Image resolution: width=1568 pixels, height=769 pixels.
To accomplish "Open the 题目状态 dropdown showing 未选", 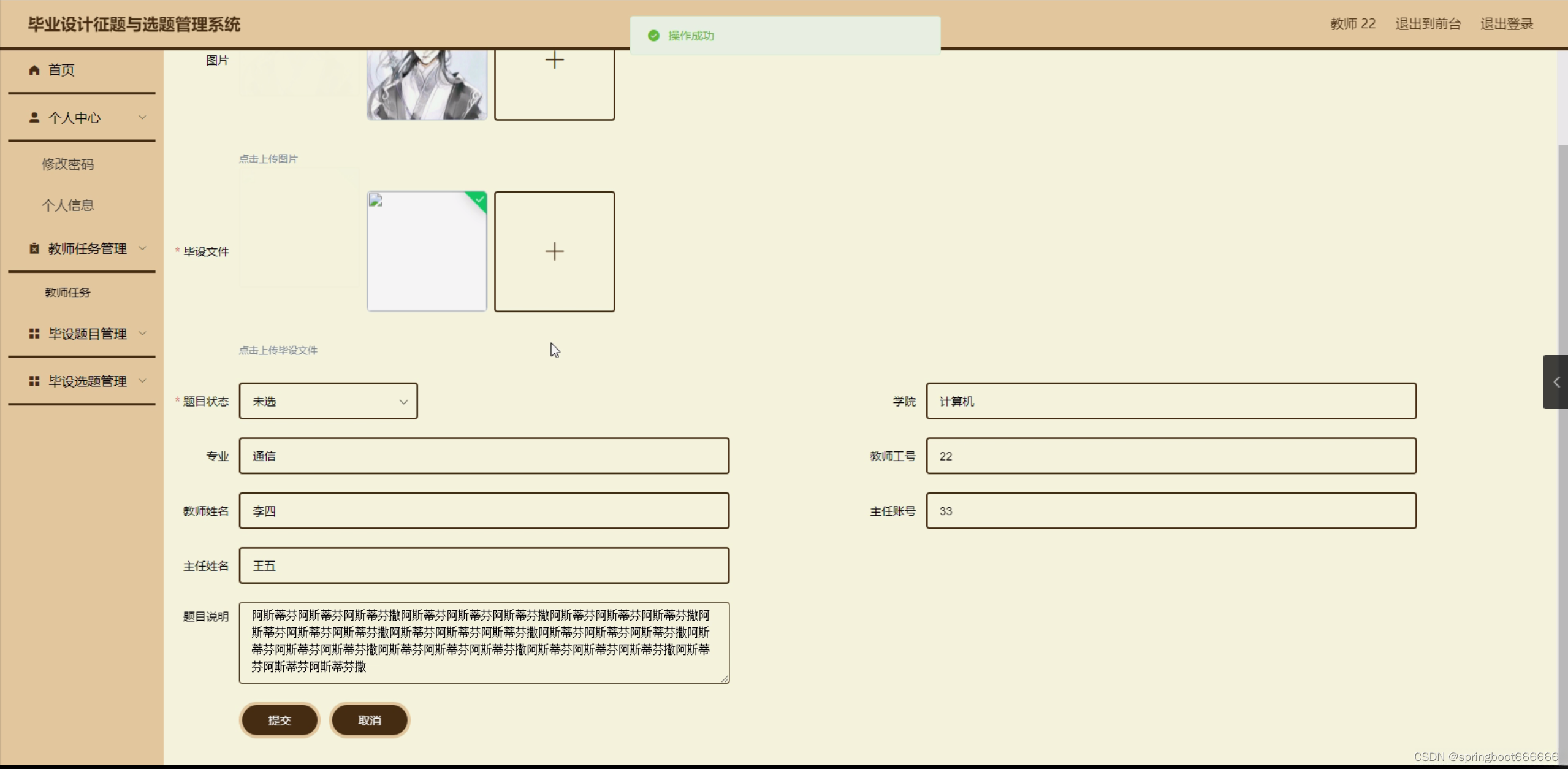I will pyautogui.click(x=329, y=401).
